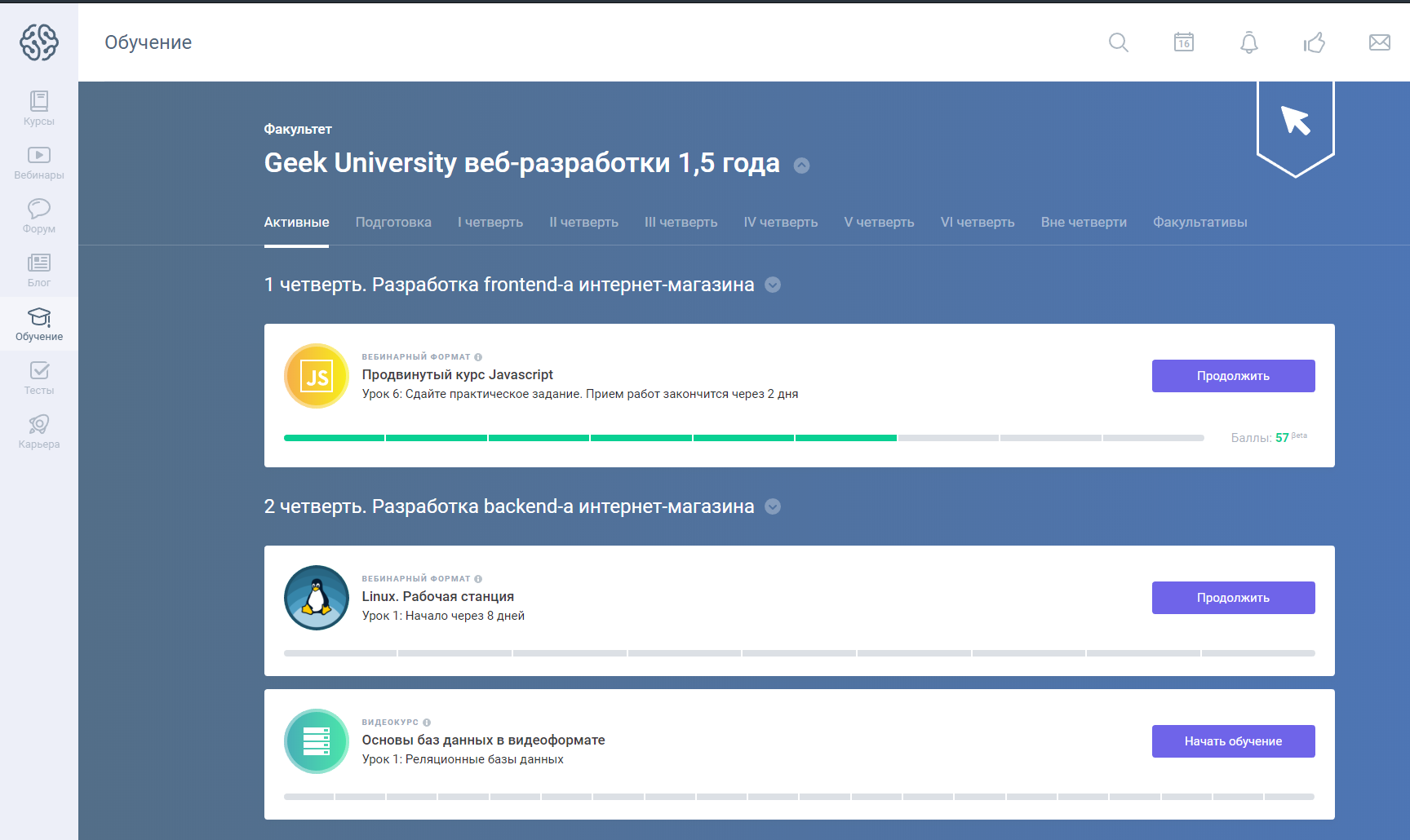1410x840 pixels.
Task: Click the 2 четверть backend section heading
Action: point(509,506)
